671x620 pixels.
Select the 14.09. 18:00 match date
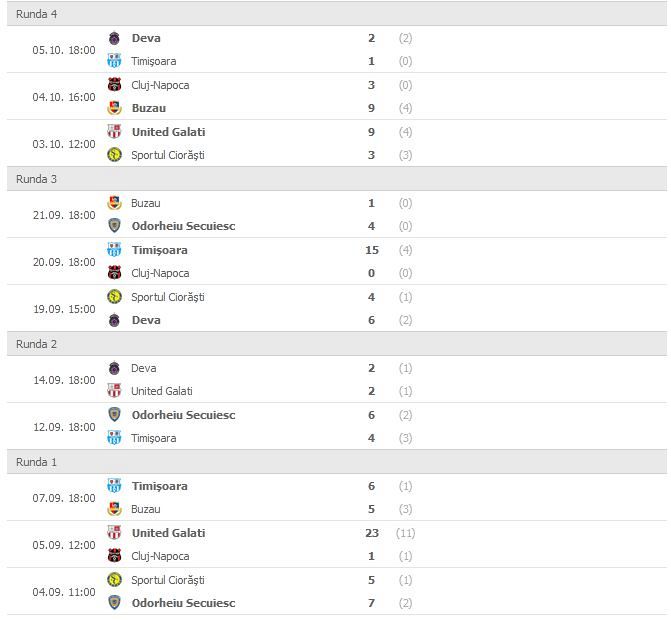[x=64, y=380]
